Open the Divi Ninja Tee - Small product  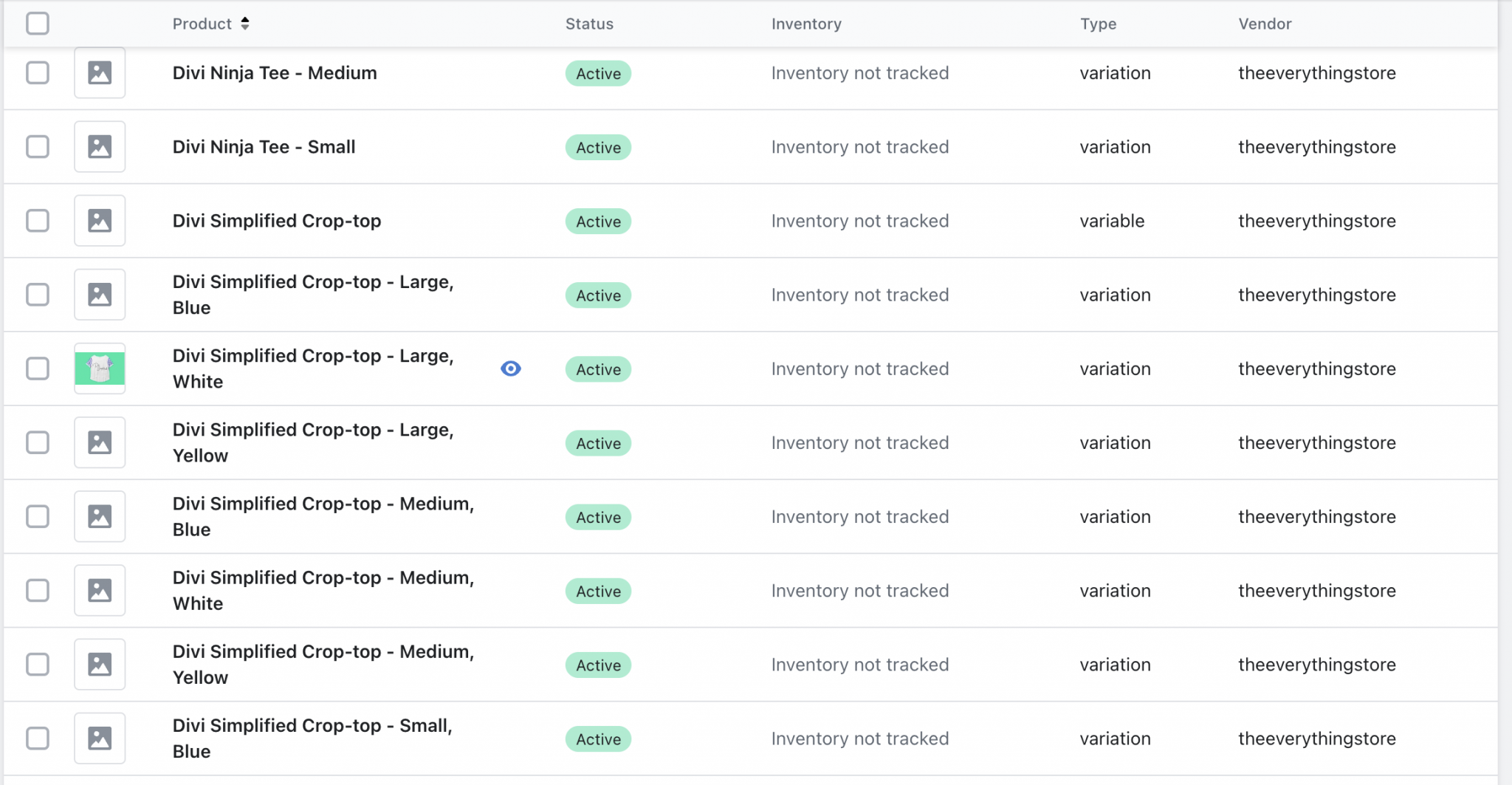coord(264,147)
